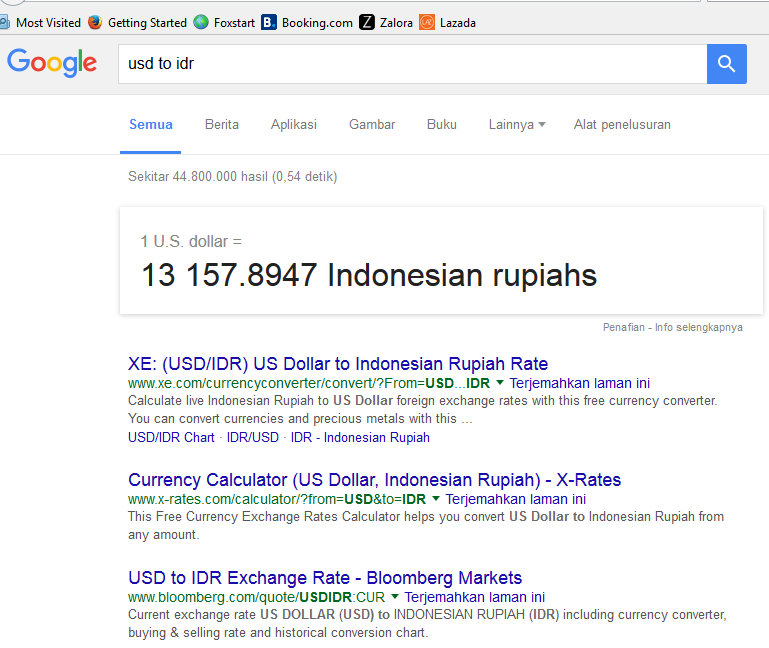
Task: Click the 'usd to idr' search field
Action: (x=412, y=64)
